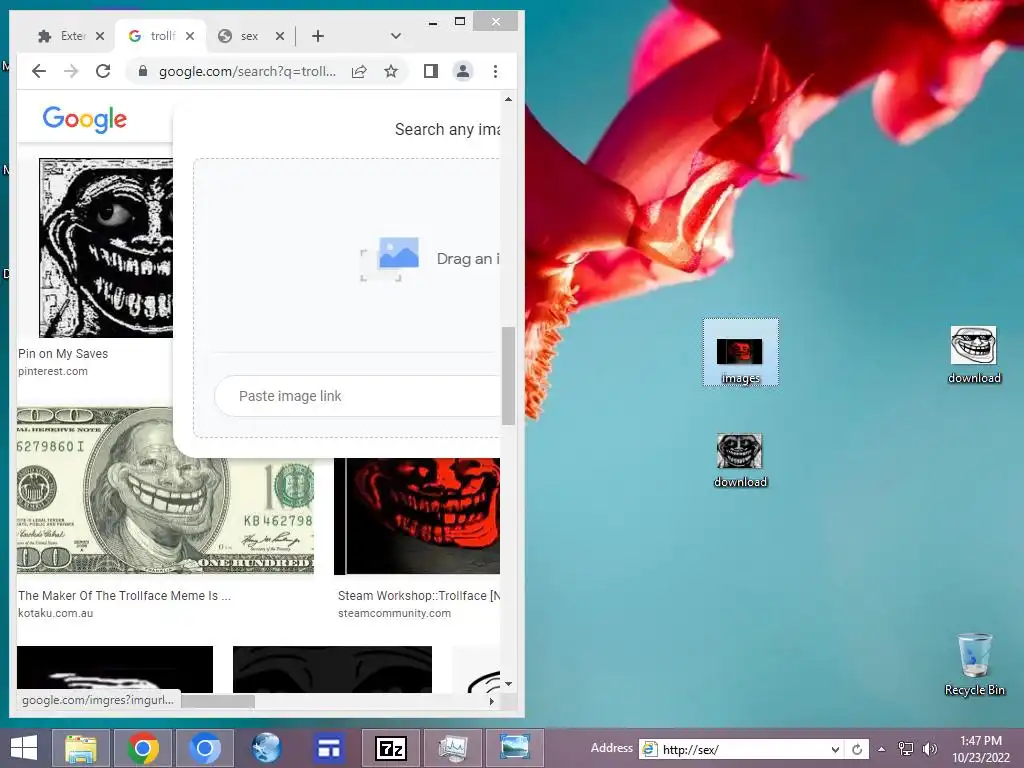Open Google Chrome from taskbar

point(143,748)
